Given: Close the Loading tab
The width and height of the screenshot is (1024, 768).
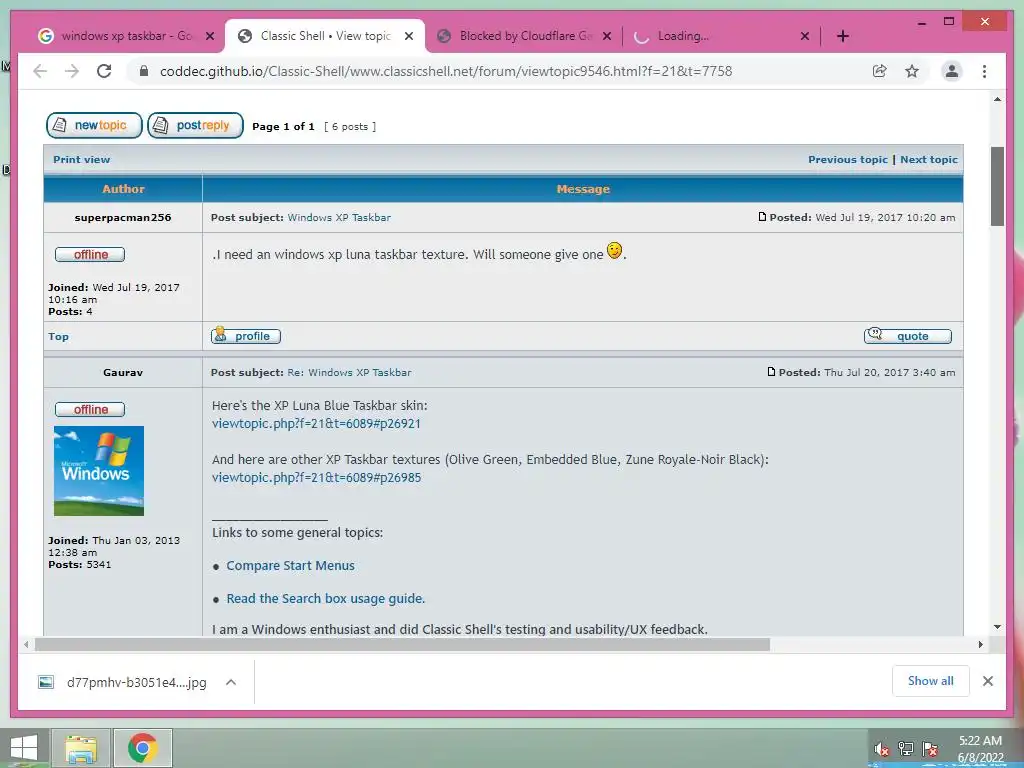Looking at the screenshot, I should point(805,36).
